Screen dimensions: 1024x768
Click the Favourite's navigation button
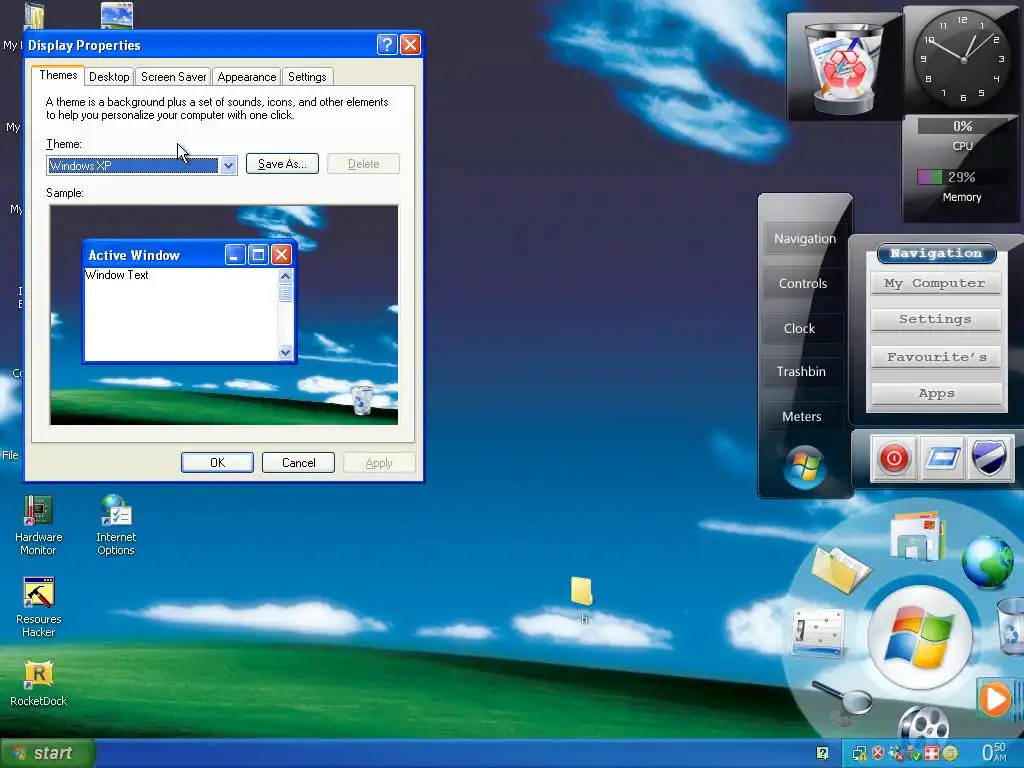pyautogui.click(x=936, y=357)
